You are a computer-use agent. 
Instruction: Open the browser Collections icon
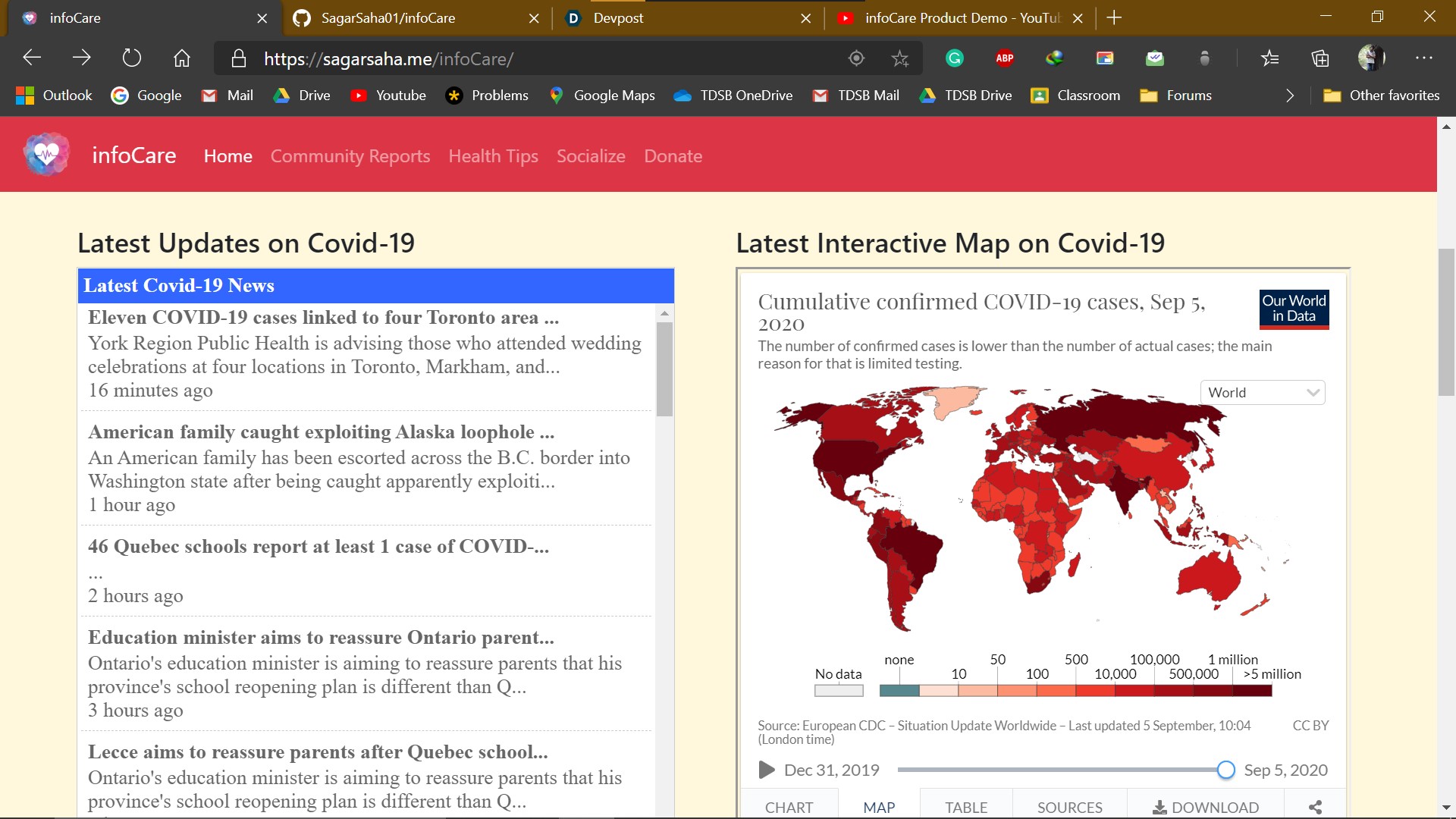tap(1320, 58)
